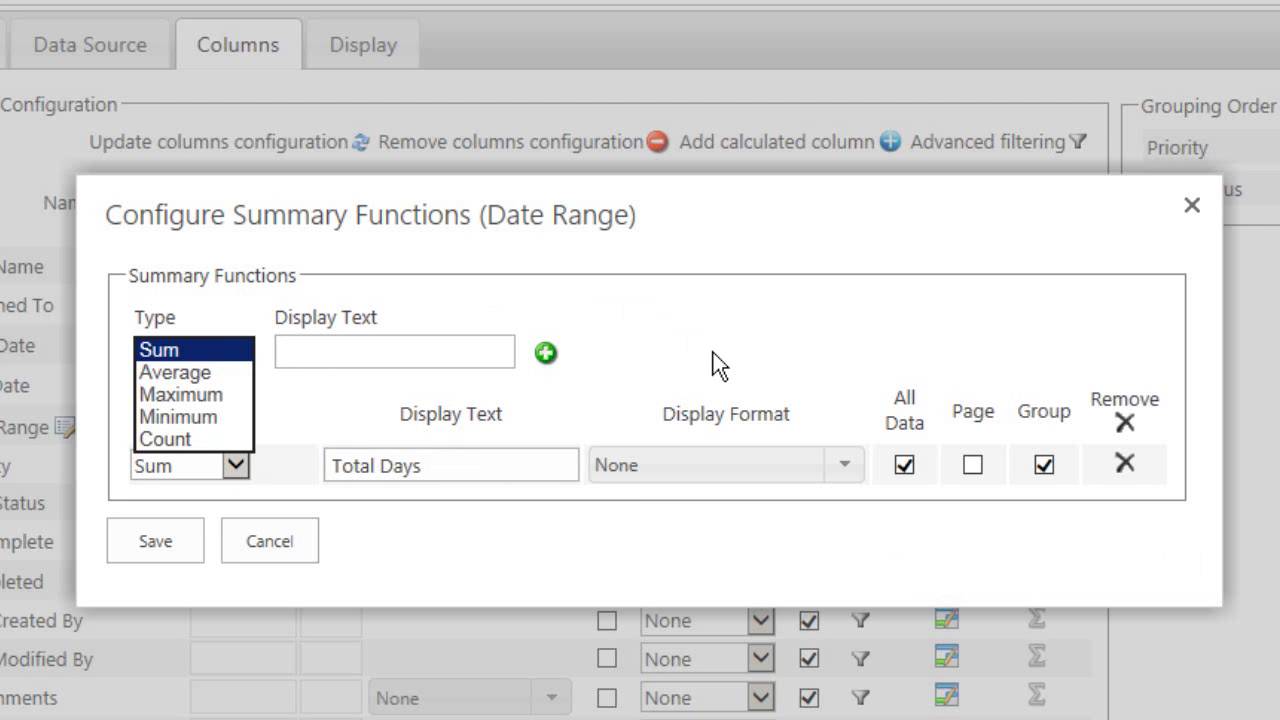This screenshot has height=720, width=1280.
Task: Choose Maximum in the Type list
Action: pyautogui.click(x=194, y=394)
